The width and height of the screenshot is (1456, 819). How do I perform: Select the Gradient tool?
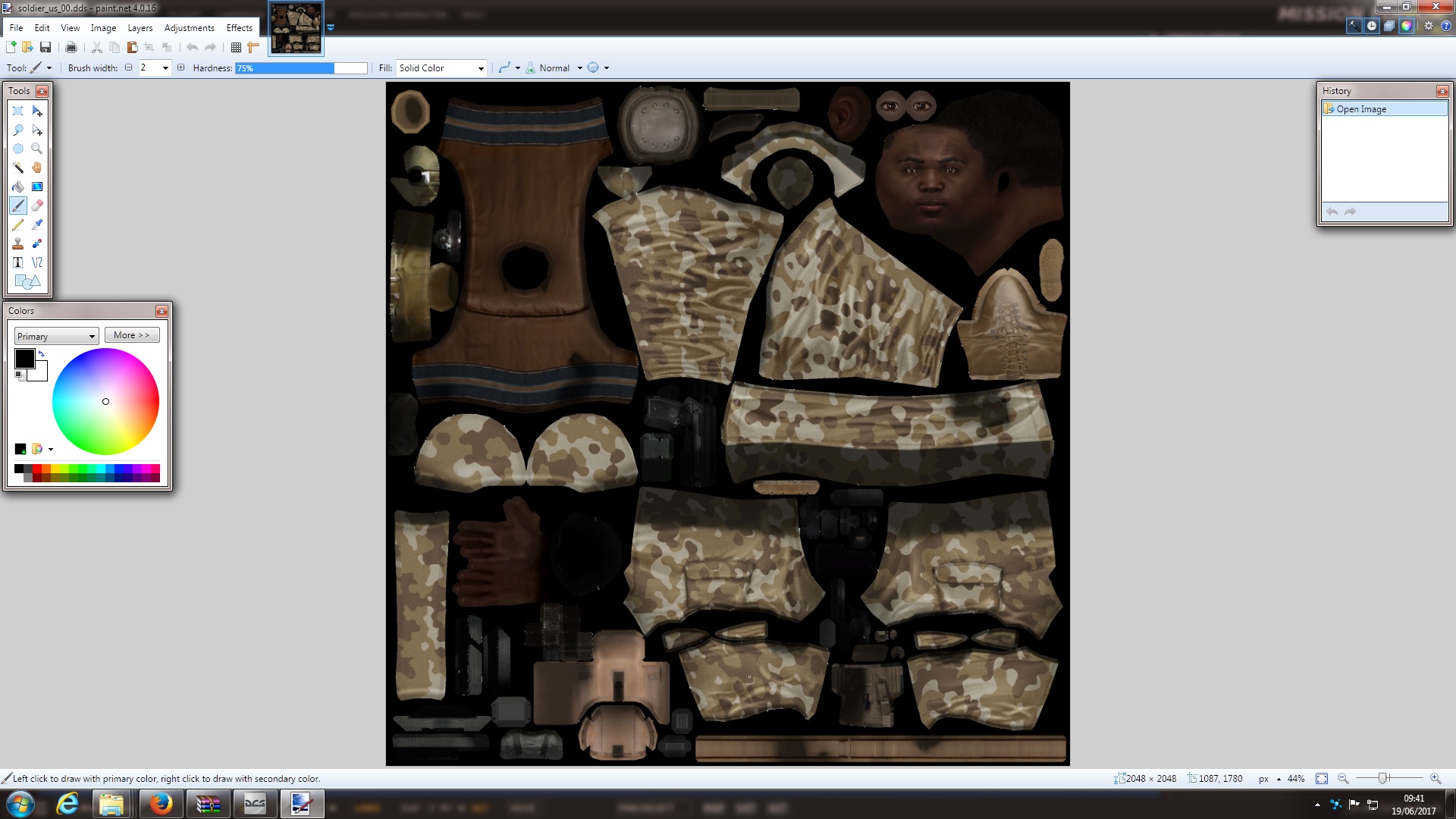37,187
